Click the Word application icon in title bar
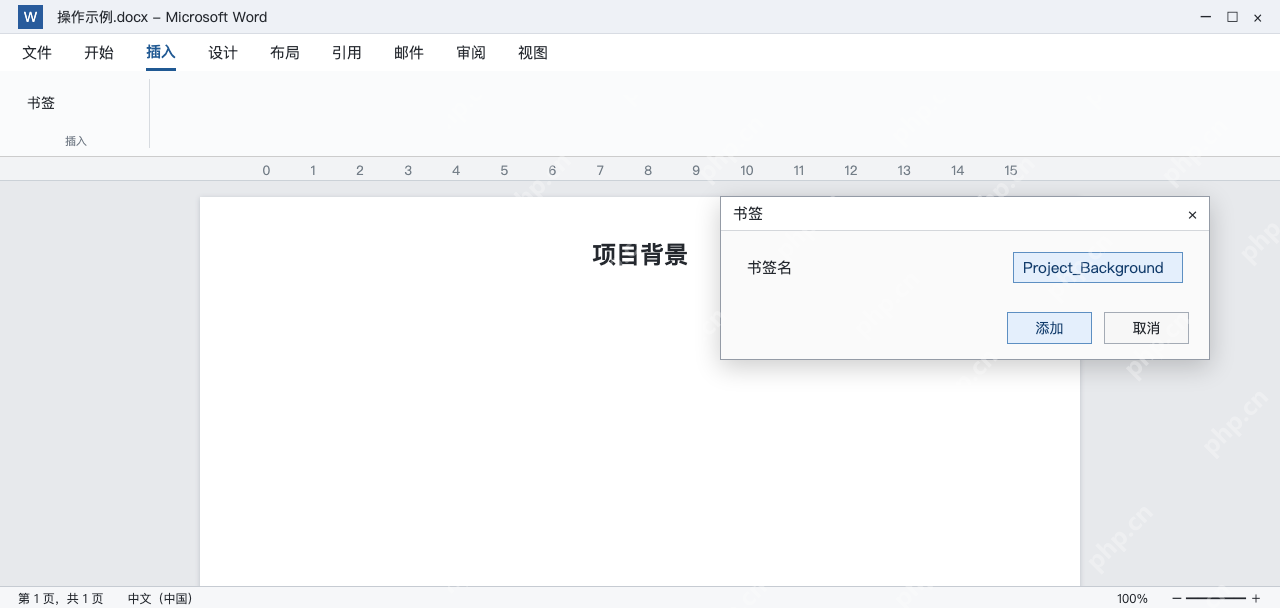The height and width of the screenshot is (608, 1280). tap(30, 17)
